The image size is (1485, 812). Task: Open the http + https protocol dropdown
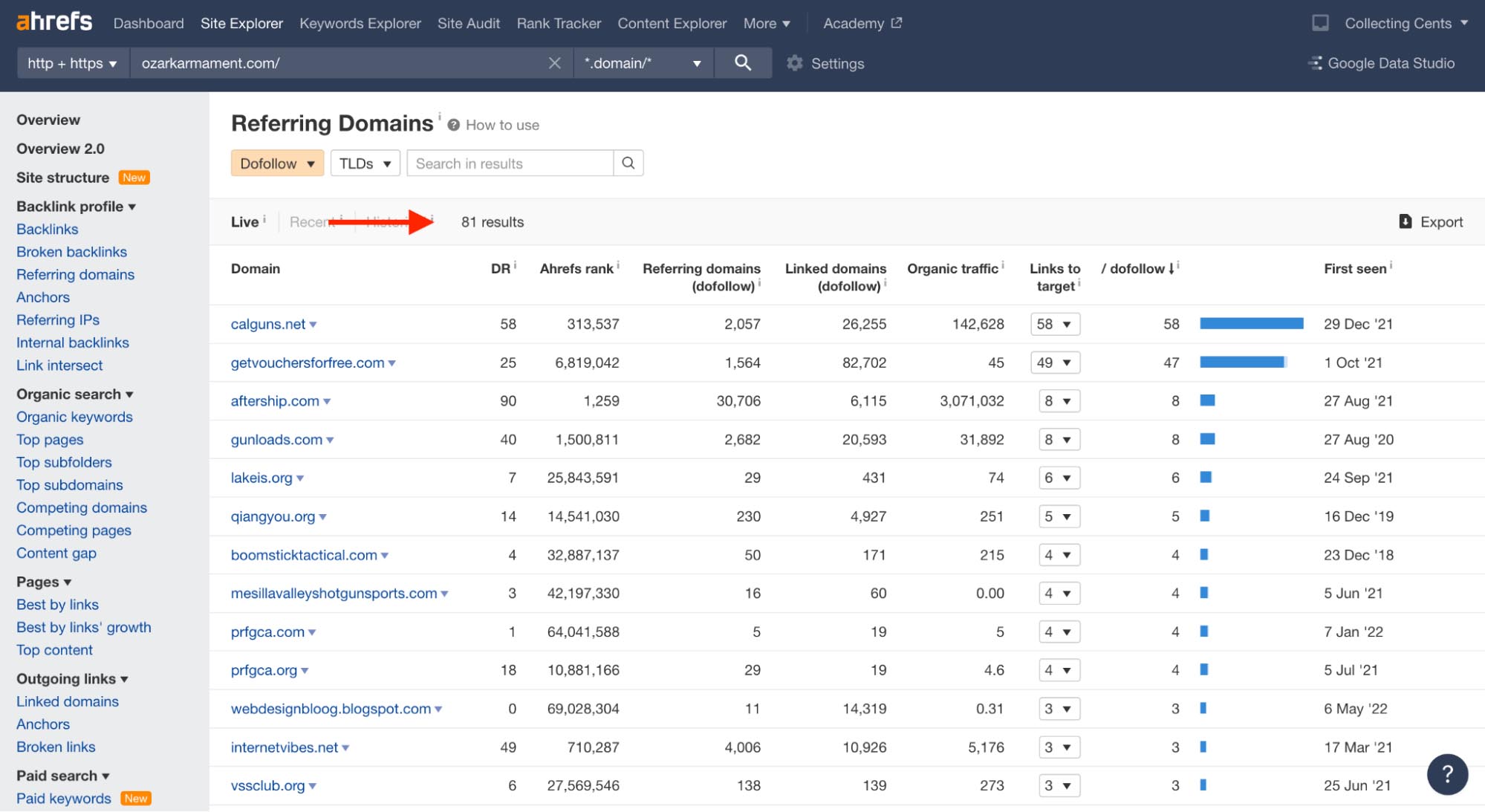pyautogui.click(x=73, y=63)
